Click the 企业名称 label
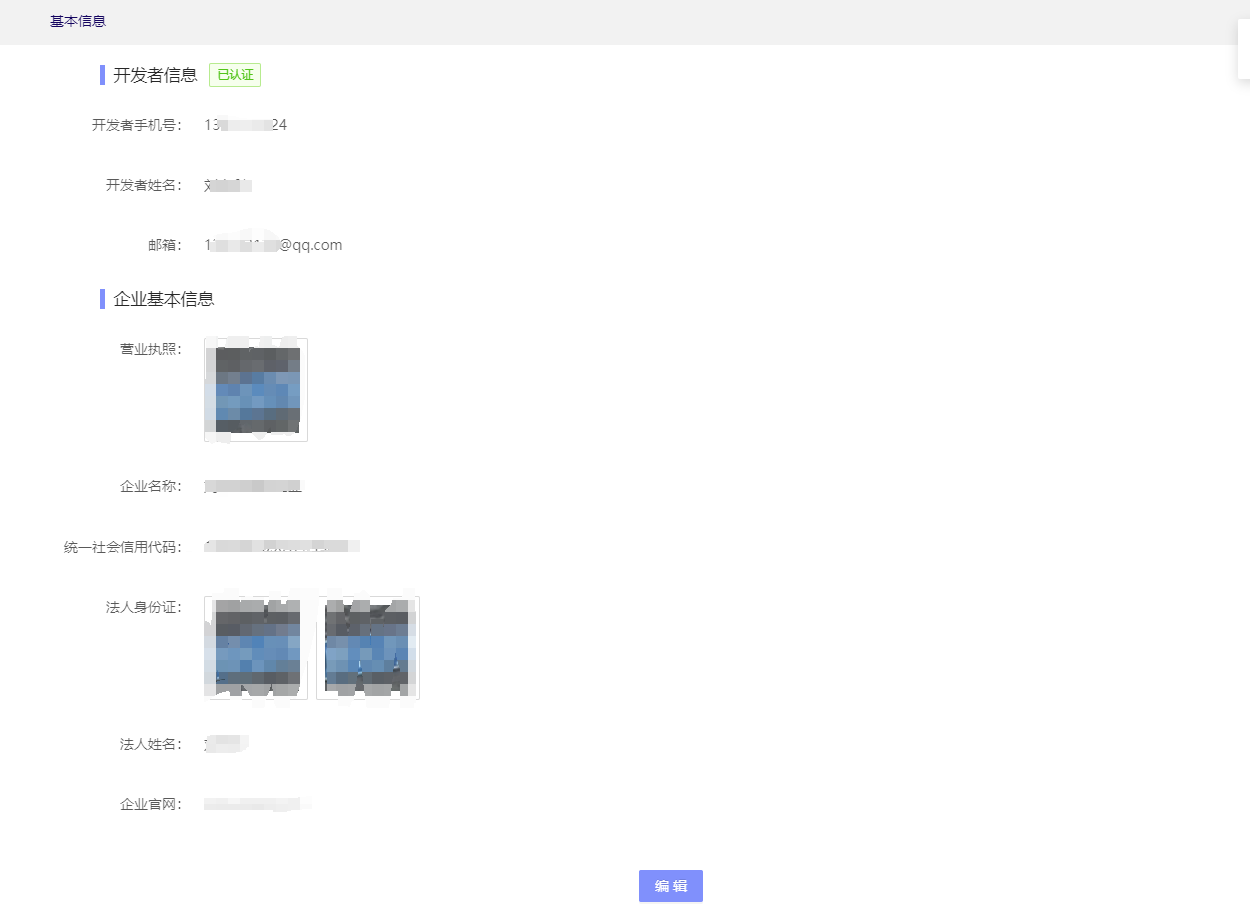 (x=151, y=487)
